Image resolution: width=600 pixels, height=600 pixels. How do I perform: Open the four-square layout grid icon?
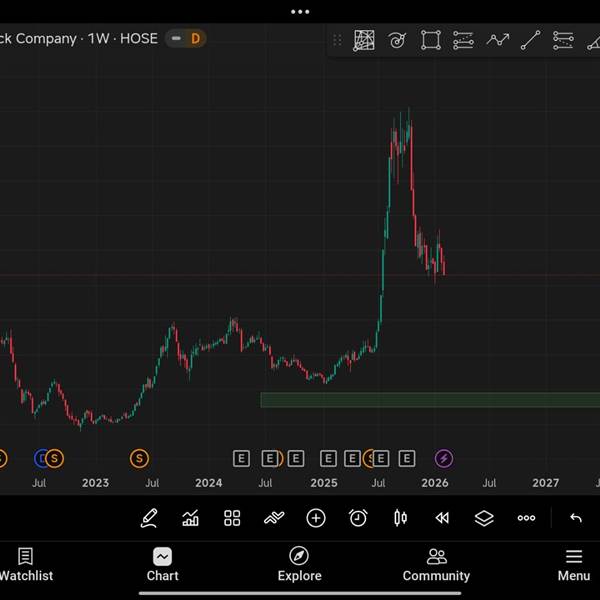[x=232, y=518]
